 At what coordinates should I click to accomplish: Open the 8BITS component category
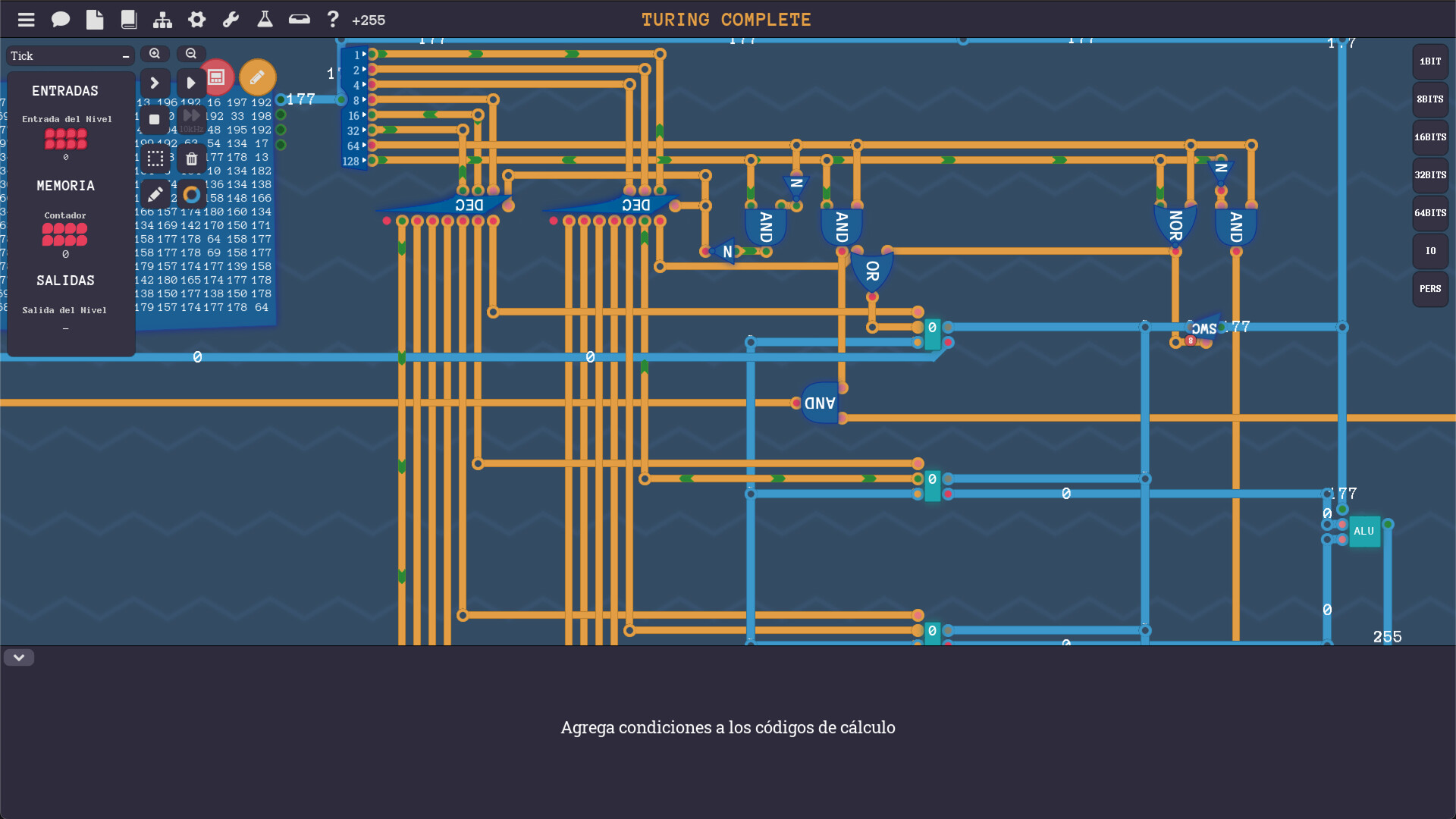pyautogui.click(x=1429, y=99)
